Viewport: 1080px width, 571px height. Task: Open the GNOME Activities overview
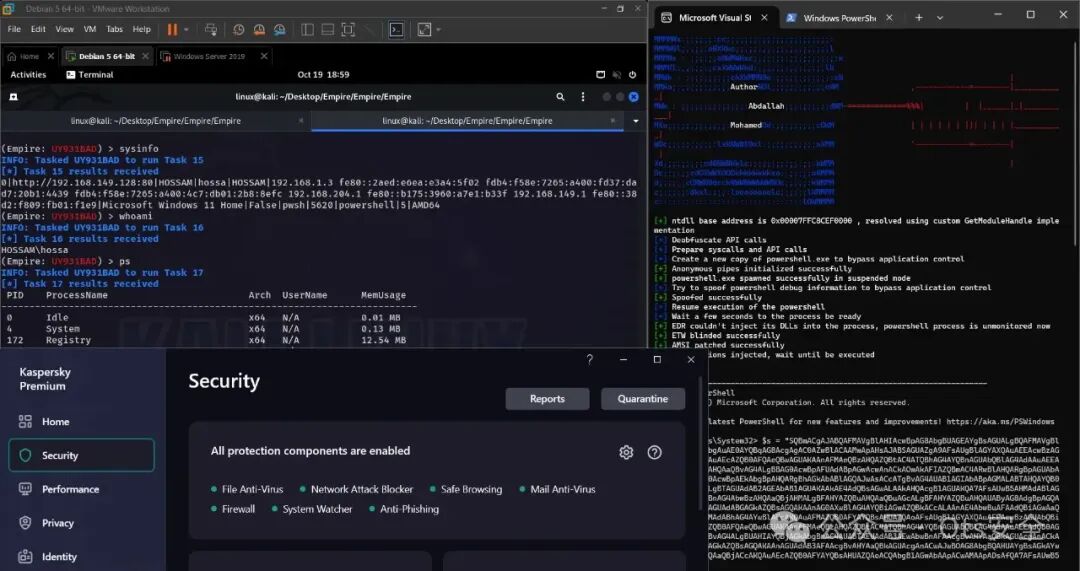pos(28,74)
